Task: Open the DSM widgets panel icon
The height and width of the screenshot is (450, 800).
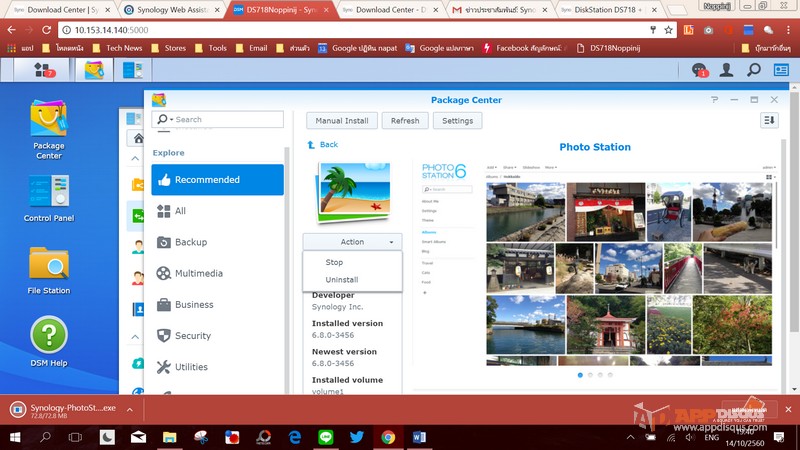Action: click(781, 70)
